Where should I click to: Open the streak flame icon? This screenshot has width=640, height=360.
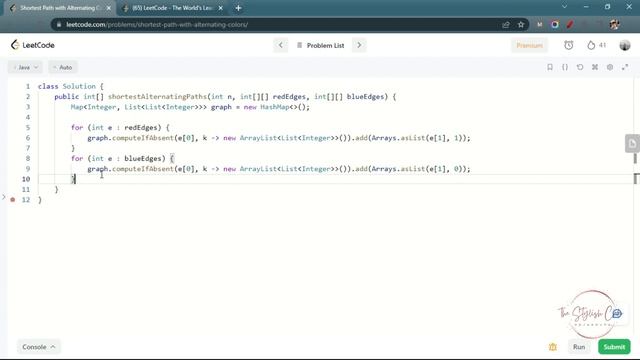click(591, 45)
